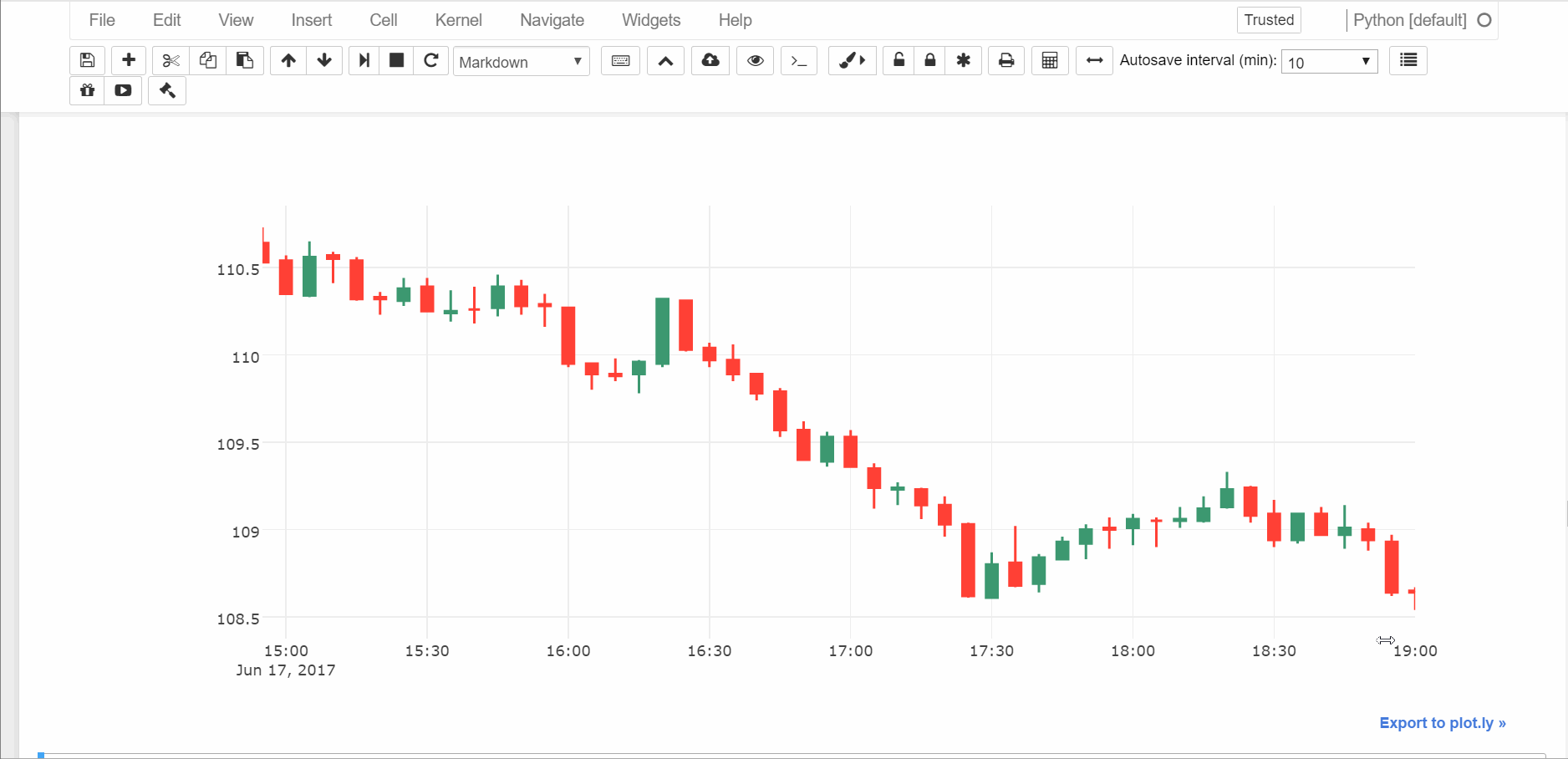Click the 108.5 y-axis tick label
The height and width of the screenshot is (759, 1568).
pos(238,619)
